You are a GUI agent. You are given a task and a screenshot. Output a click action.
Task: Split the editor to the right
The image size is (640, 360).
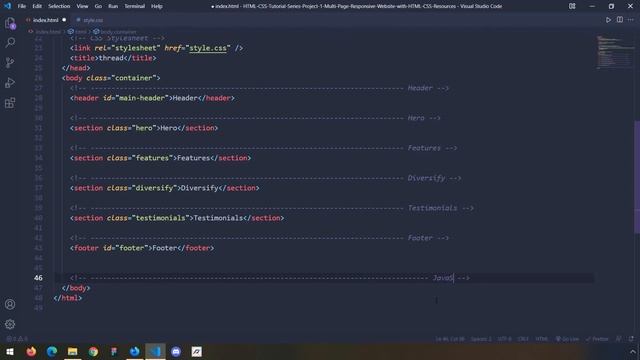tap(620, 20)
